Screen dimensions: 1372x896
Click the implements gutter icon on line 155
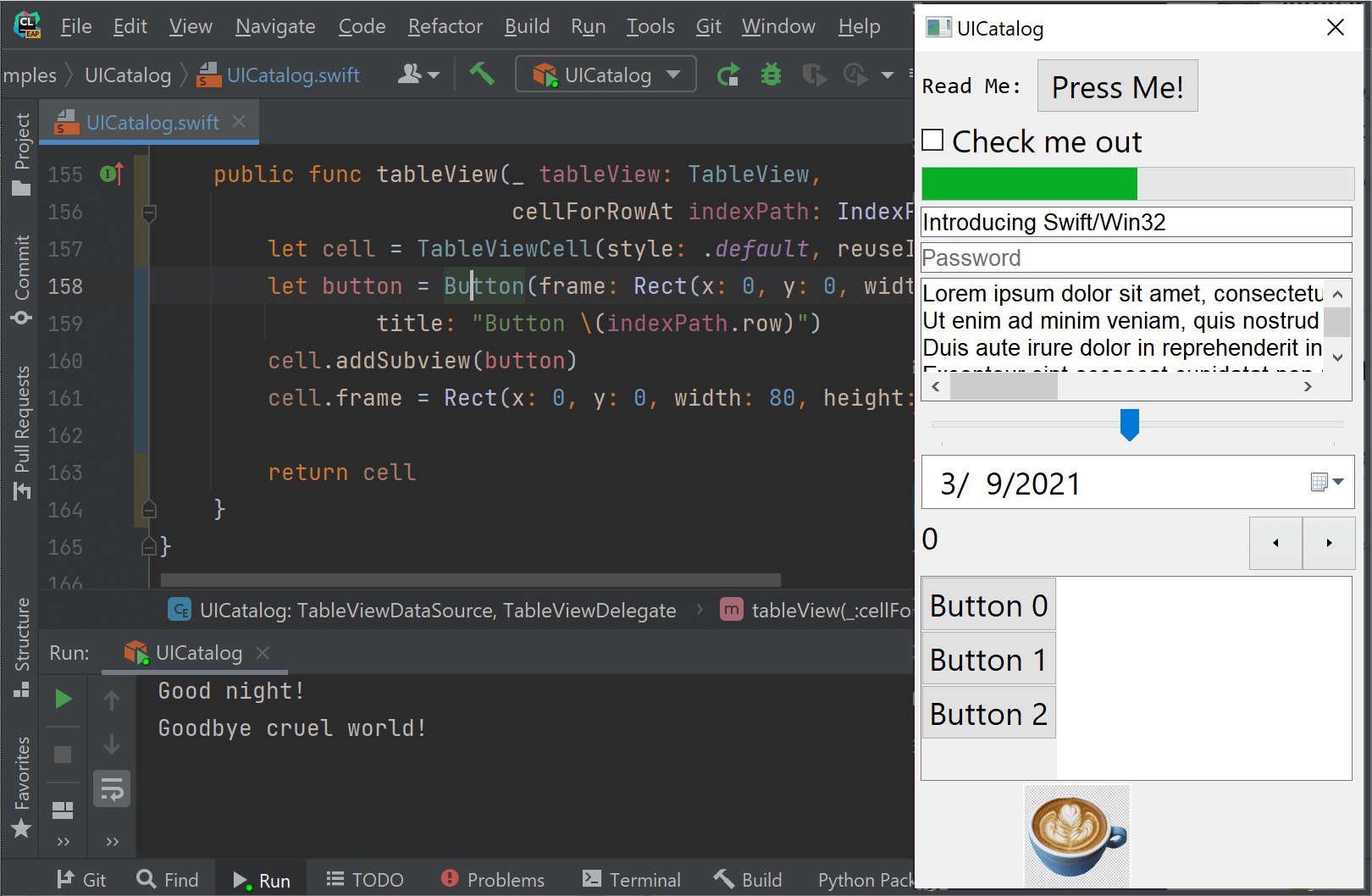[111, 174]
